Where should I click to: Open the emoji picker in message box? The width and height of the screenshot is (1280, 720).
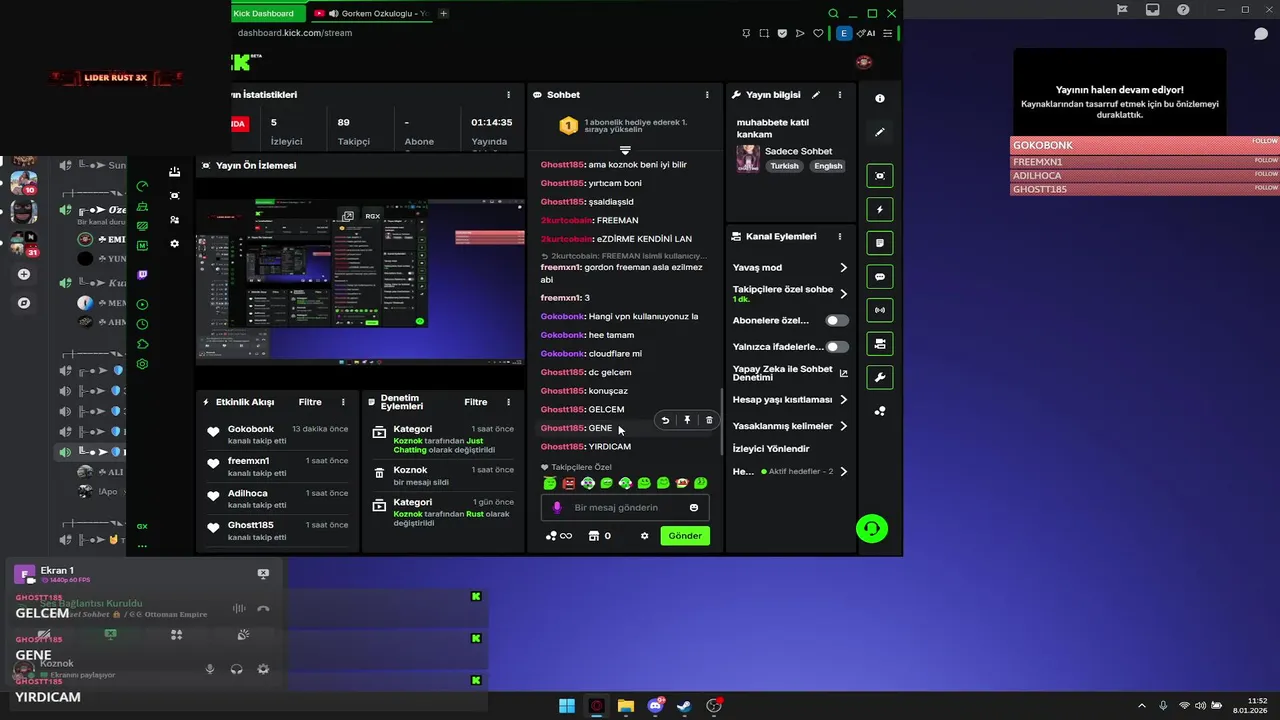694,508
